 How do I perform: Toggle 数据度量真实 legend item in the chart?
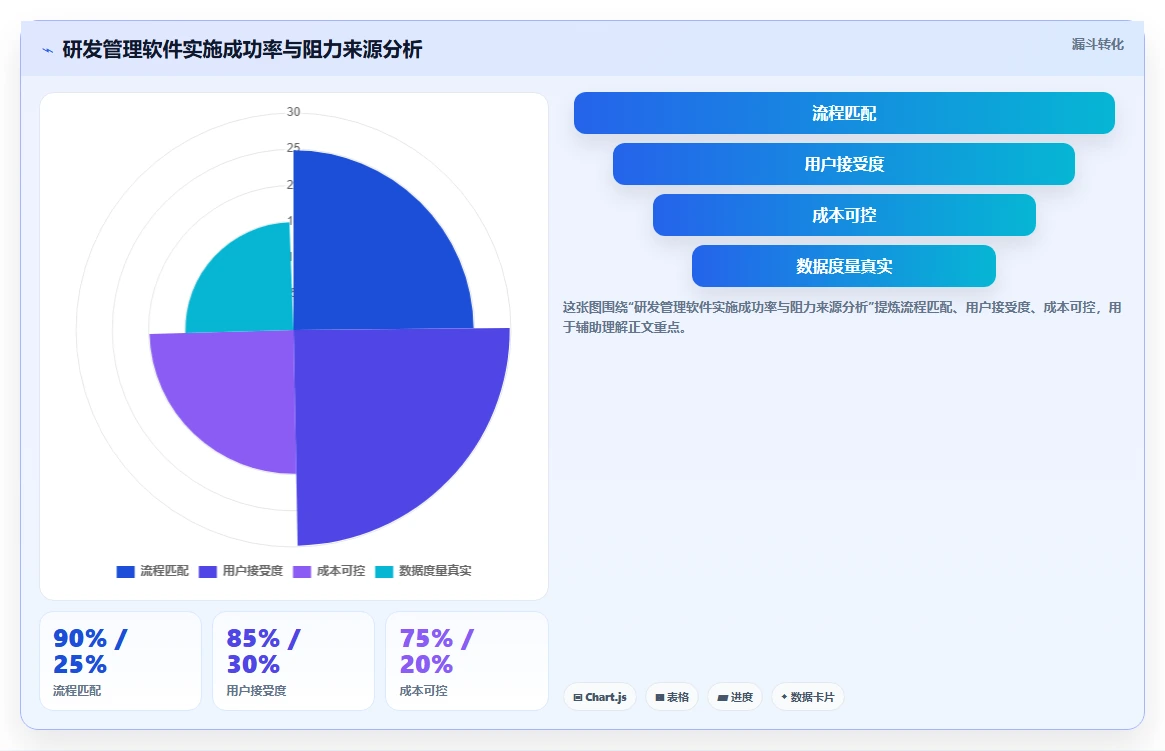tap(424, 571)
